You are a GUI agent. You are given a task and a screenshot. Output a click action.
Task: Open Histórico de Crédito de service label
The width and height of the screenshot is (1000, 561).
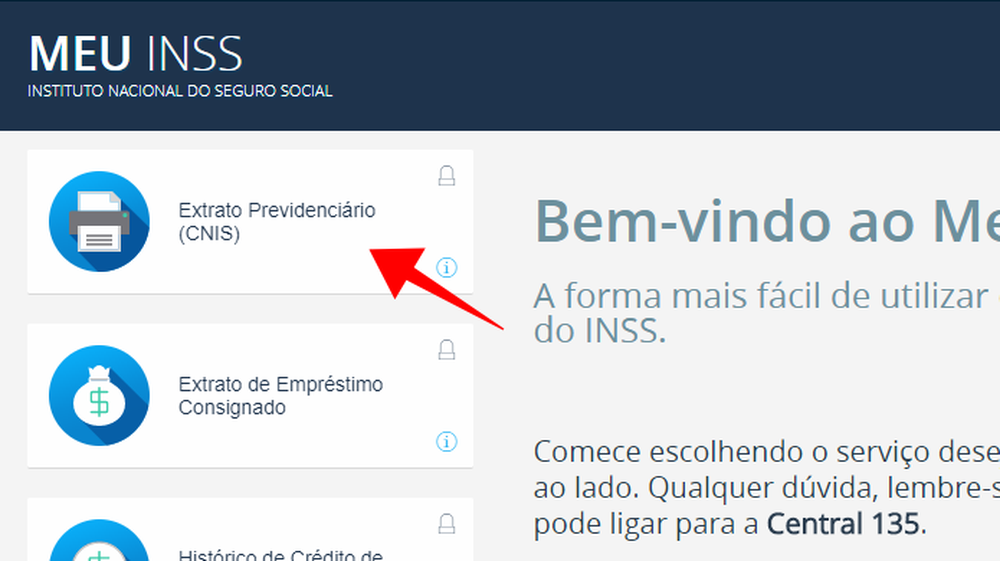click(281, 555)
